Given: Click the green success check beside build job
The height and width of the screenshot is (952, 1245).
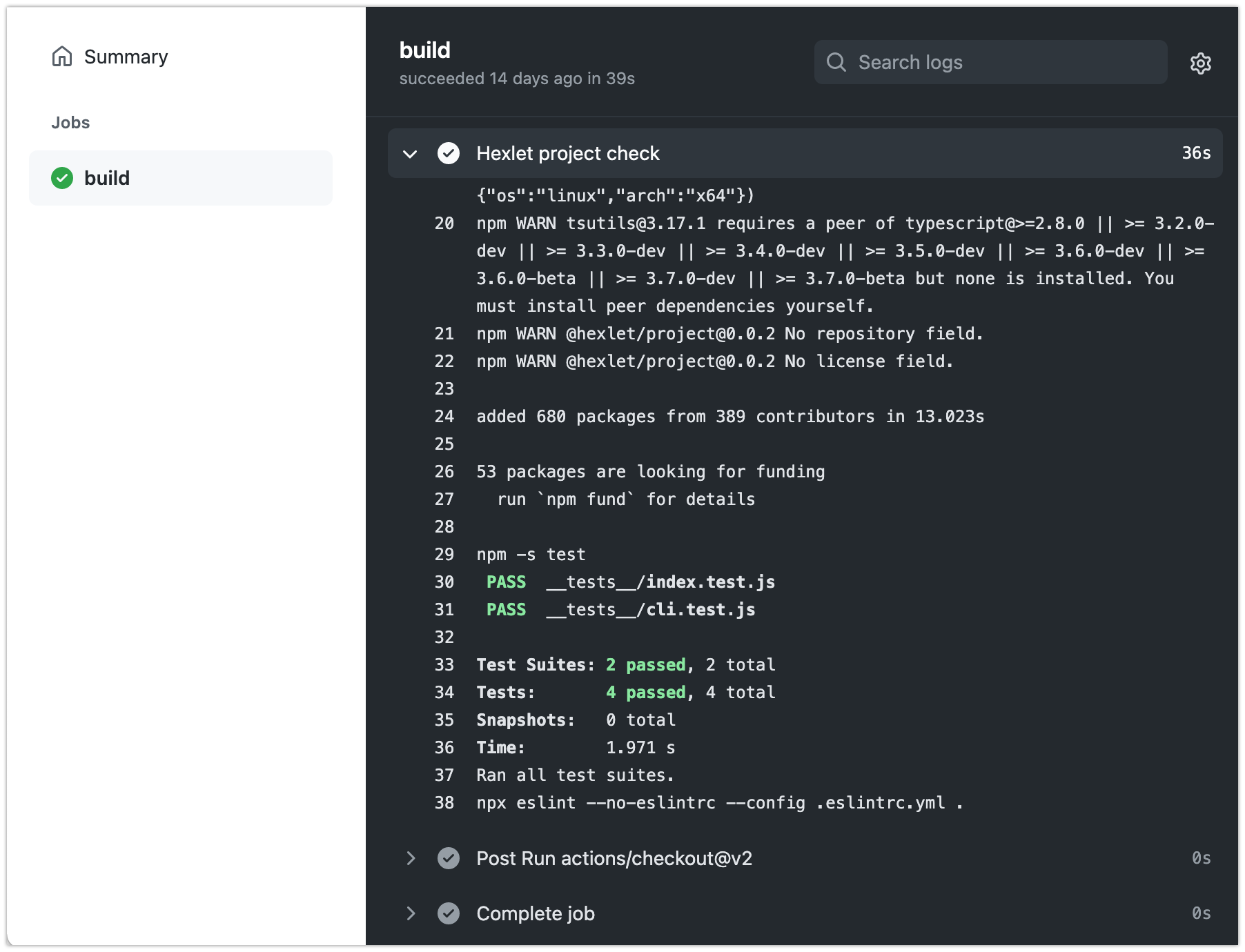Looking at the screenshot, I should point(62,178).
